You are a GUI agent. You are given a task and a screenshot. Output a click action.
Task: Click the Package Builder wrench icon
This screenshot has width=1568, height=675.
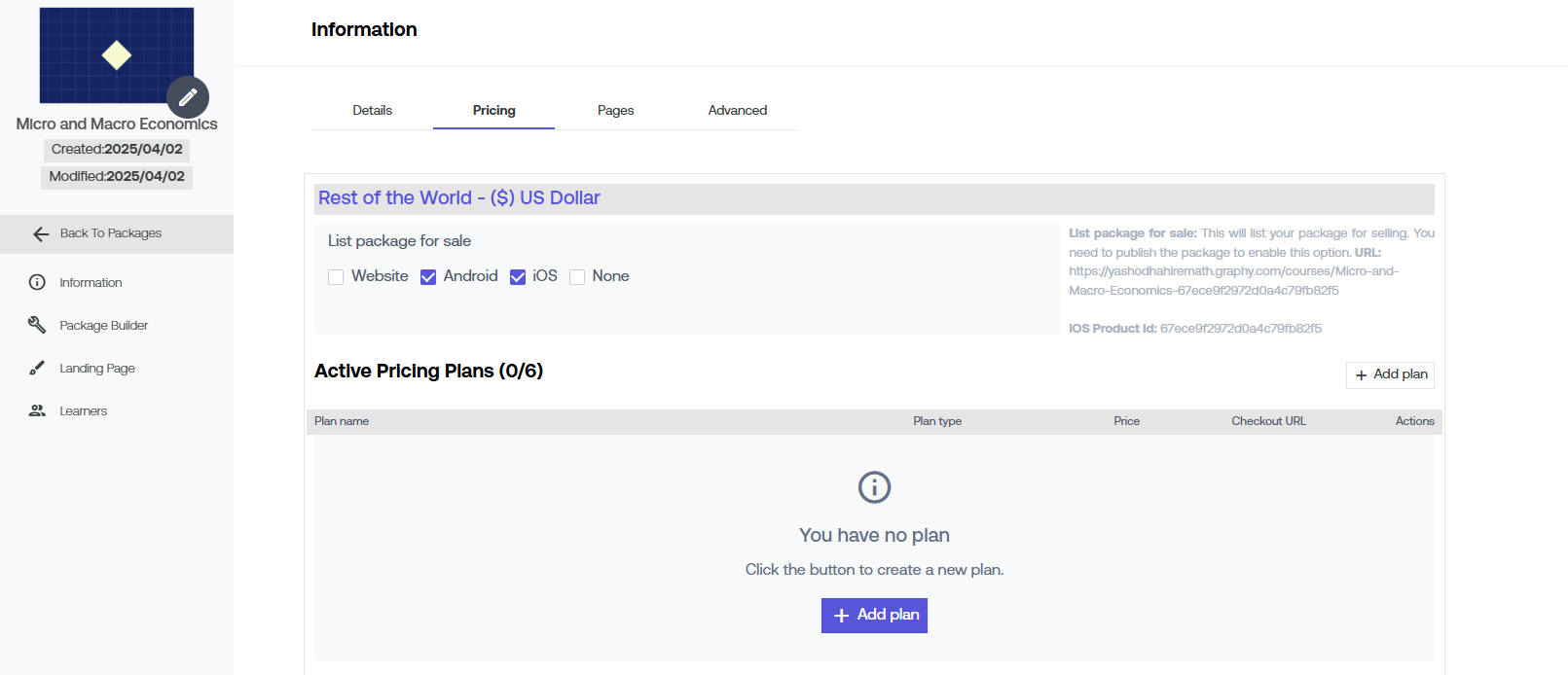click(37, 325)
